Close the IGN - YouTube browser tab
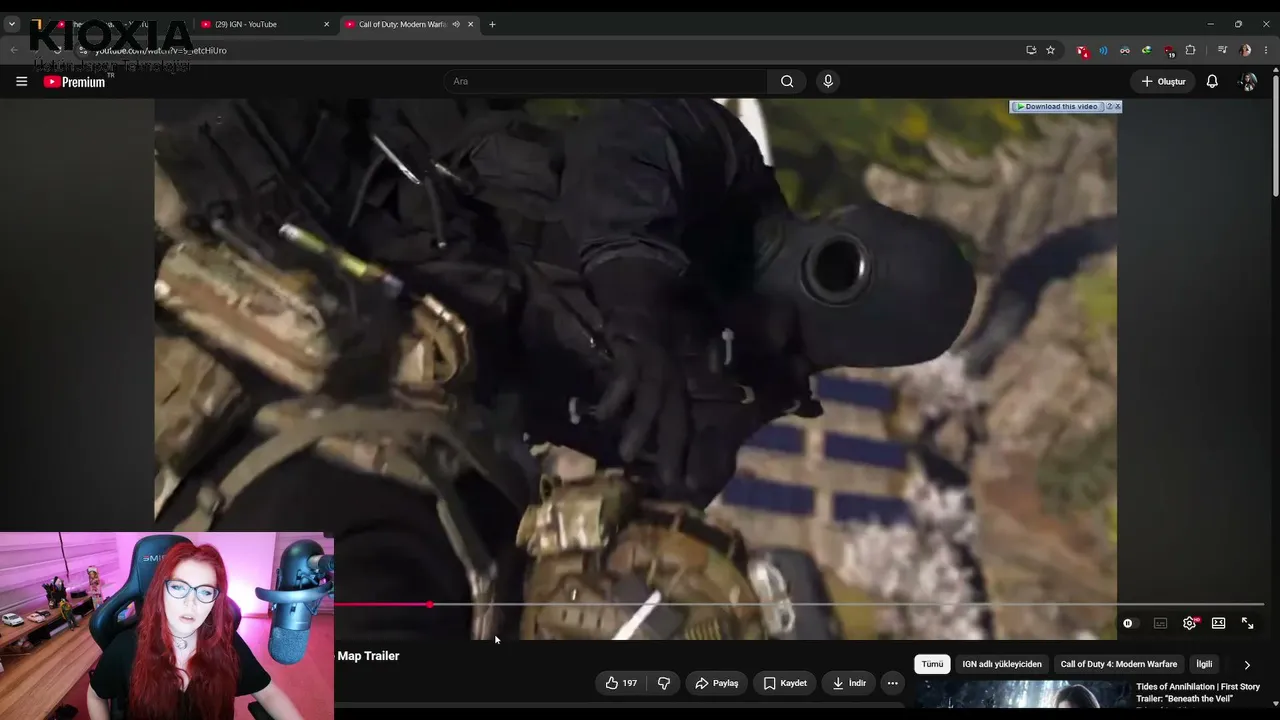 326,24
